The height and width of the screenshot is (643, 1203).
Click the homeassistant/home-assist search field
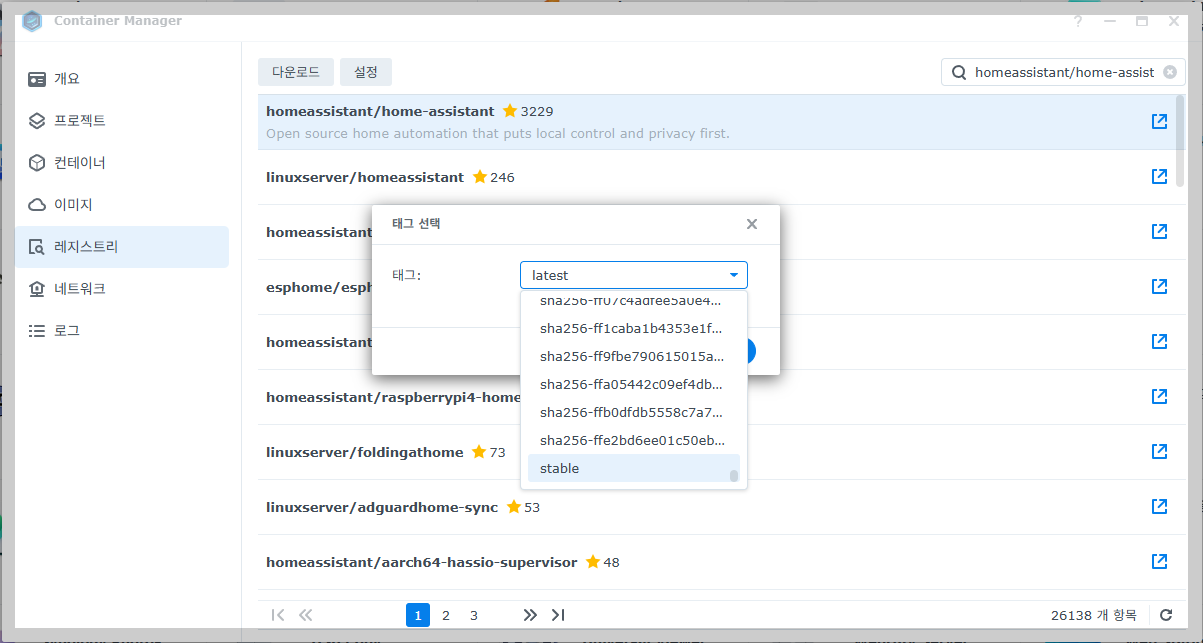point(1063,72)
